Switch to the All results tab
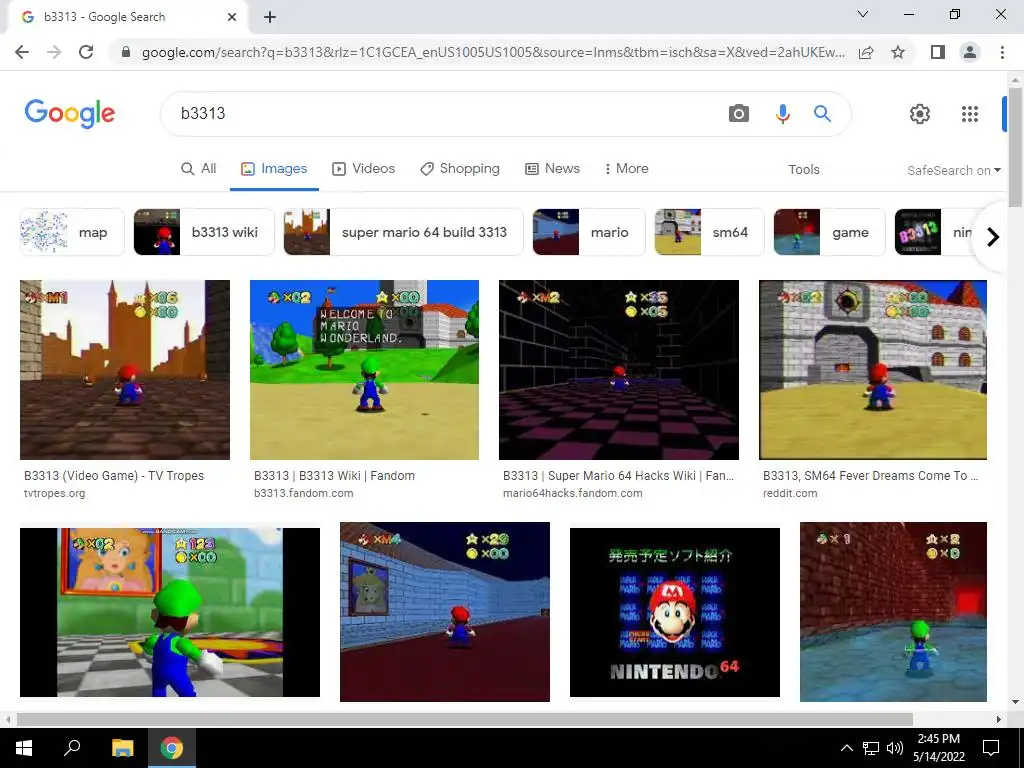This screenshot has width=1024, height=768. pos(199,168)
